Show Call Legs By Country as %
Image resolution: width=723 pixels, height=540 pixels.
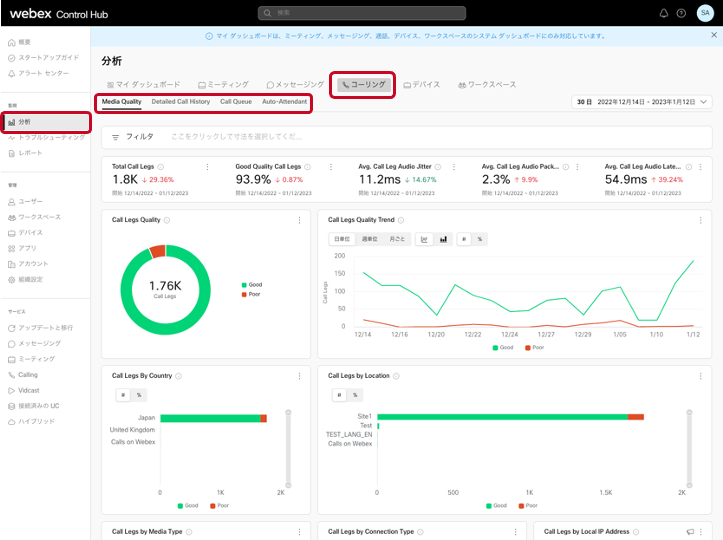[x=139, y=395]
